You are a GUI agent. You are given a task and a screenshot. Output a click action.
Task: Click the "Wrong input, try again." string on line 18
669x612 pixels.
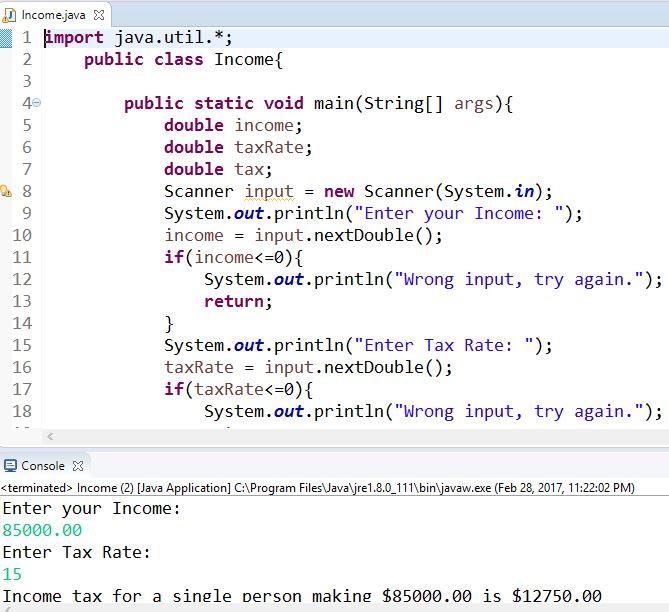pyautogui.click(x=519, y=411)
